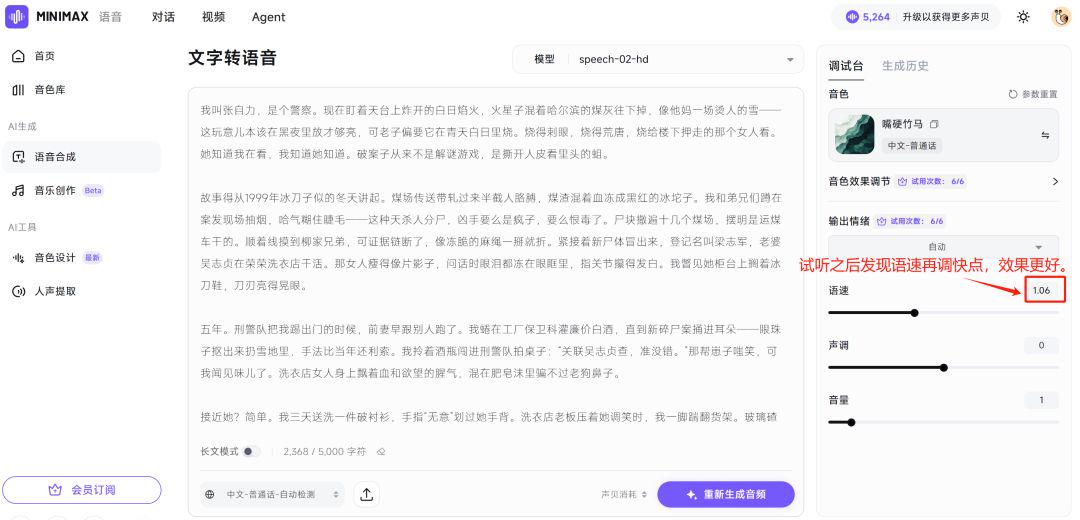This screenshot has width=1080, height=520.
Task: Click the 嘴硬竹马 voice thumbnail
Action: tap(855, 134)
